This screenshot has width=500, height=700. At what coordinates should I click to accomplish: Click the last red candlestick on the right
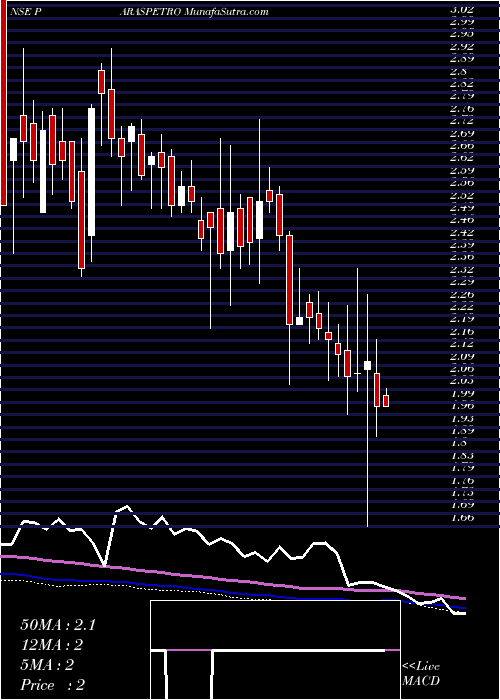point(386,400)
